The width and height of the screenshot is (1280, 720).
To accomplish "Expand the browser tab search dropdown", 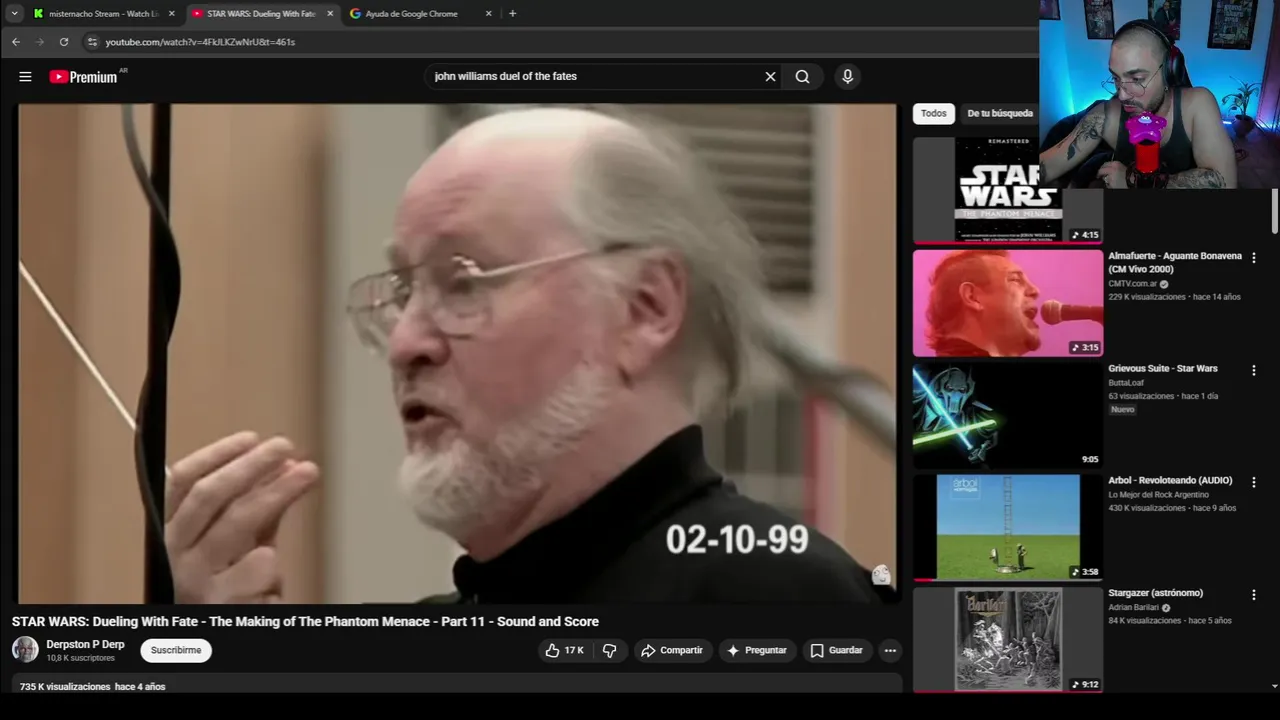I will (x=14, y=13).
